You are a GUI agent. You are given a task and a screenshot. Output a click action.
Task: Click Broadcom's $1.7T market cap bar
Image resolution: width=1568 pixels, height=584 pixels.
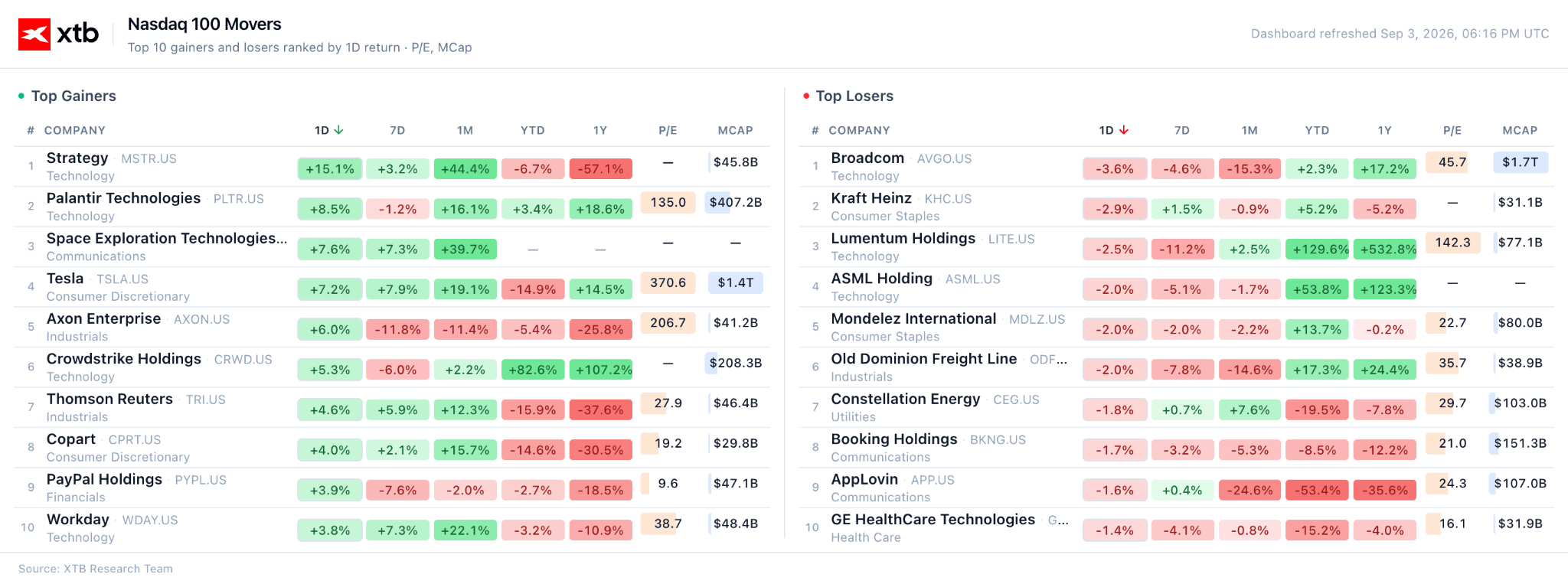pos(1520,161)
